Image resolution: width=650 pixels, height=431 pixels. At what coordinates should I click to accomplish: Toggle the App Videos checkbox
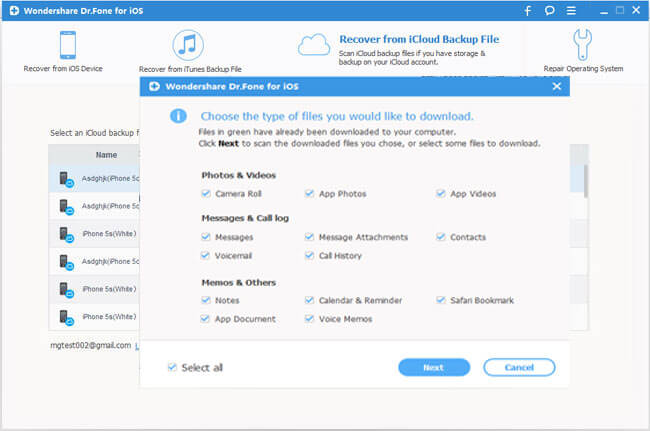tap(441, 194)
